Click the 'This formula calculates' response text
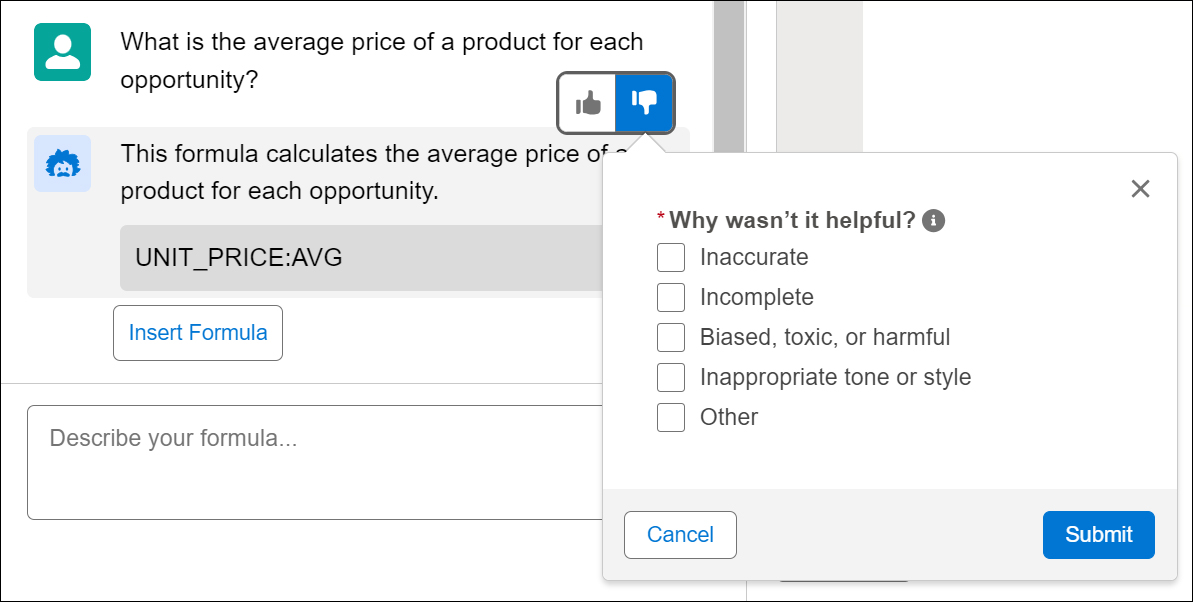This screenshot has width=1193, height=602. 374,172
